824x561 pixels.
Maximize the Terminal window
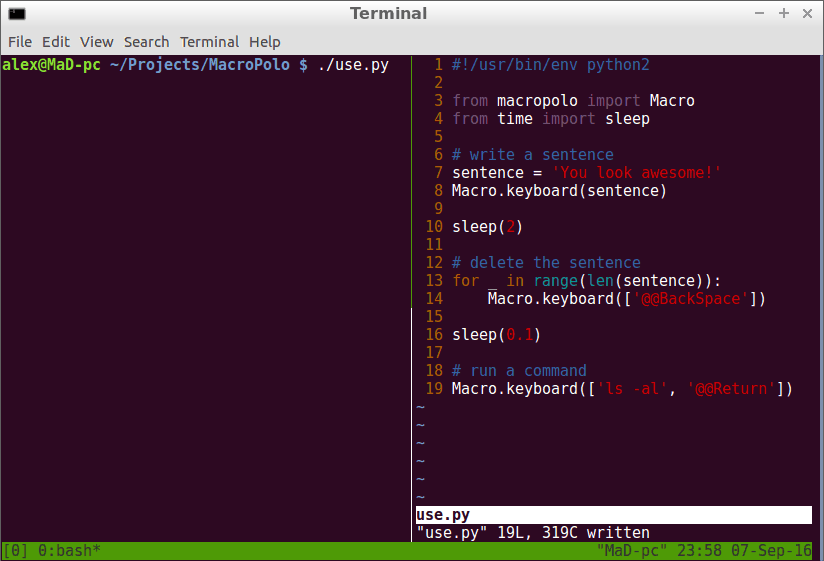click(x=784, y=14)
